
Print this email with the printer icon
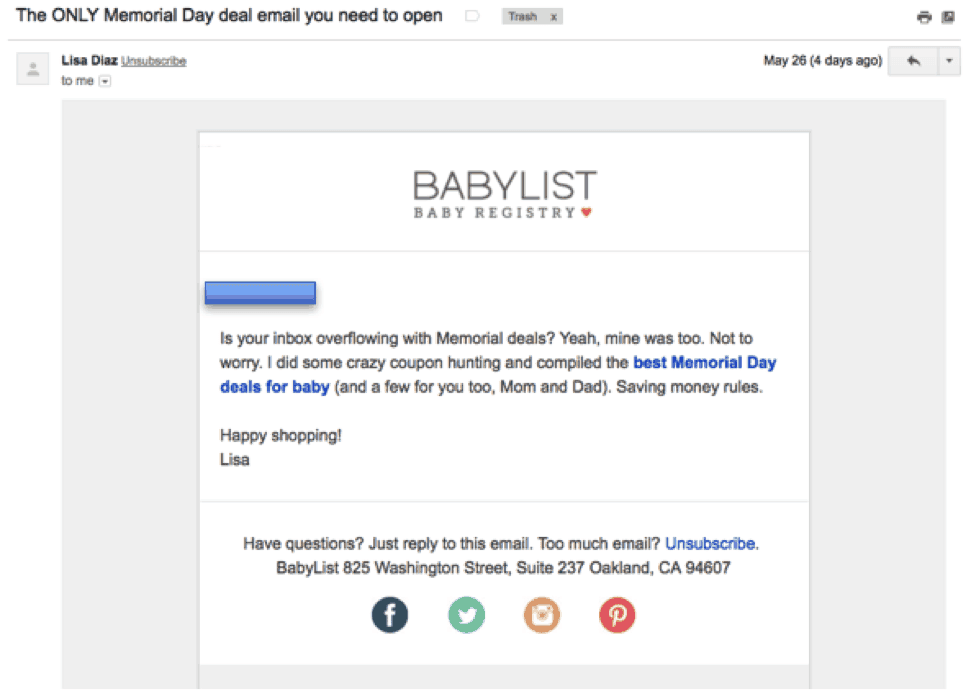pos(924,17)
